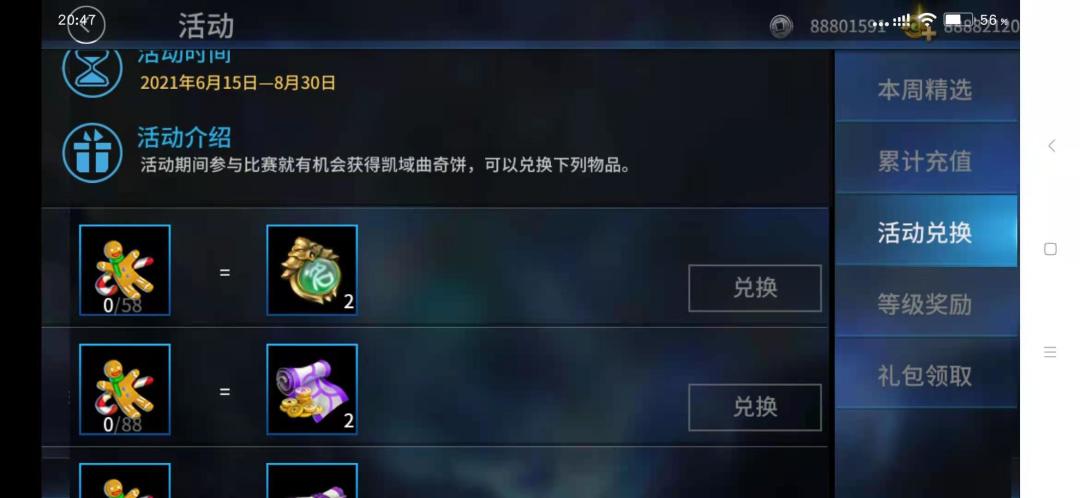Tap the circular back arrow button
The height and width of the screenshot is (498, 1080).
point(85,25)
